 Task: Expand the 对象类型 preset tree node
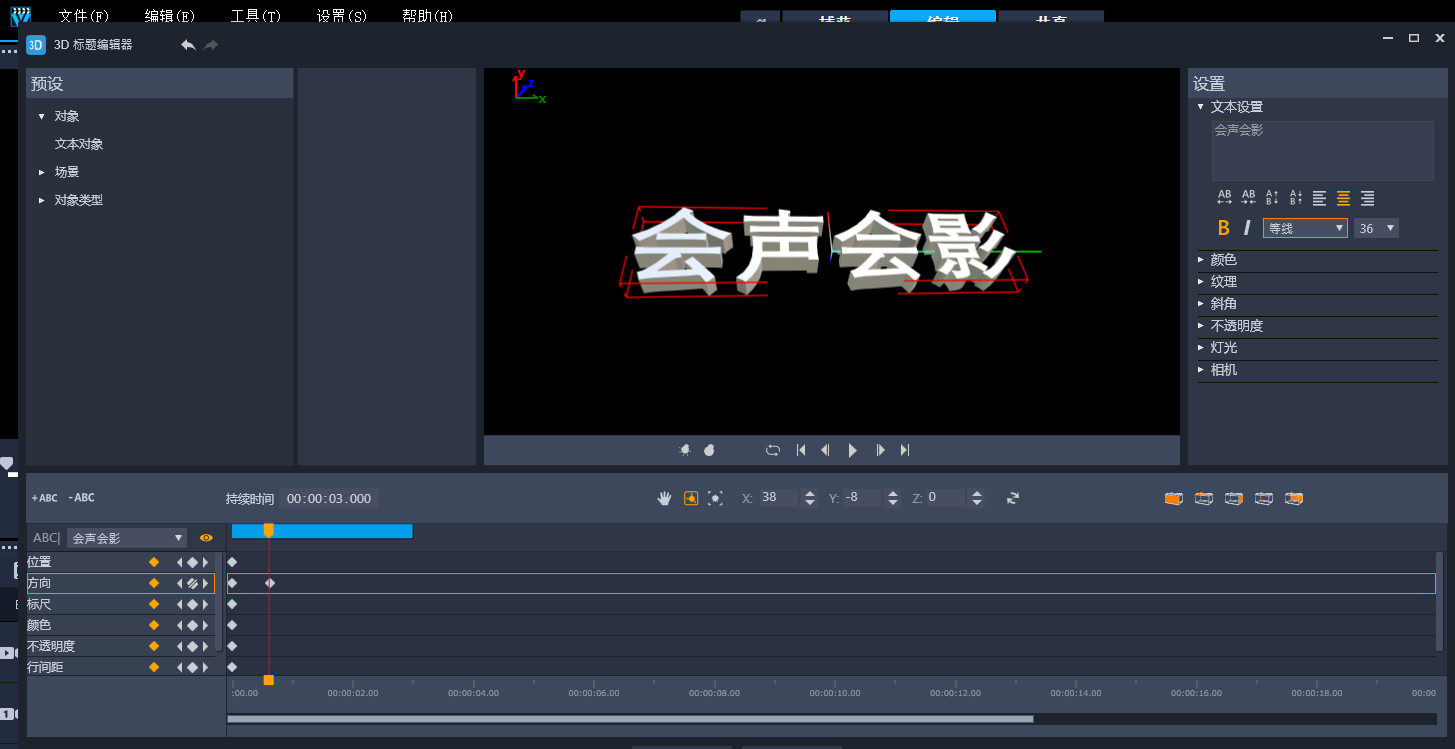[x=42, y=200]
